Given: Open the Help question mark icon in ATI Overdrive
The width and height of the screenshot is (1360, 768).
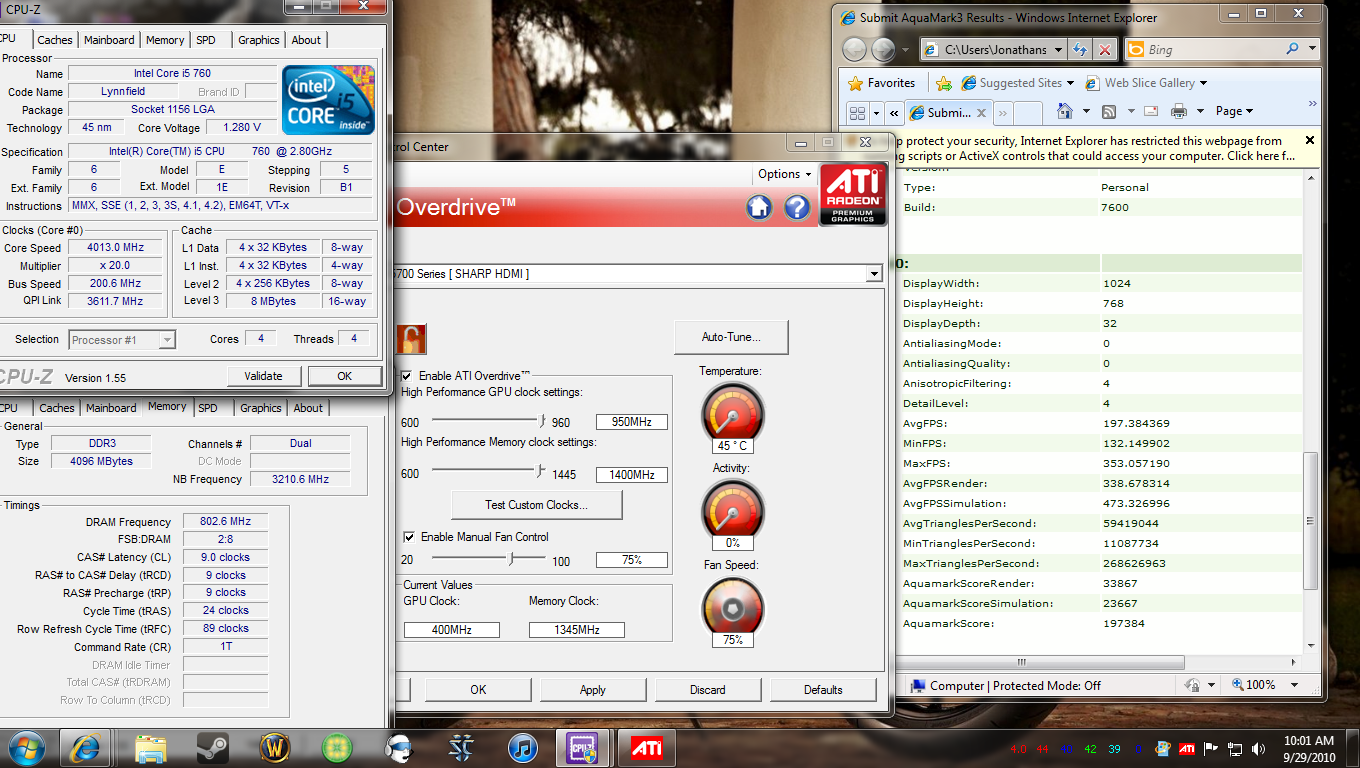Looking at the screenshot, I should pyautogui.click(x=797, y=208).
